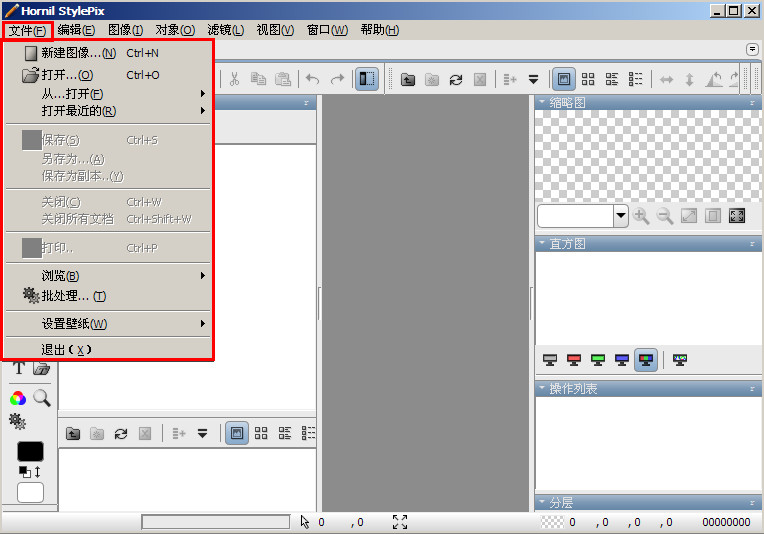
Task: Reset colors to default black and white
Action: tap(24, 472)
